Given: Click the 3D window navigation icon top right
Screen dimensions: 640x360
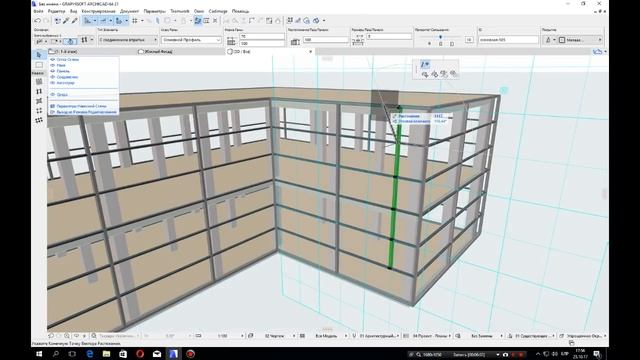Looking at the screenshot, I should click(598, 51).
